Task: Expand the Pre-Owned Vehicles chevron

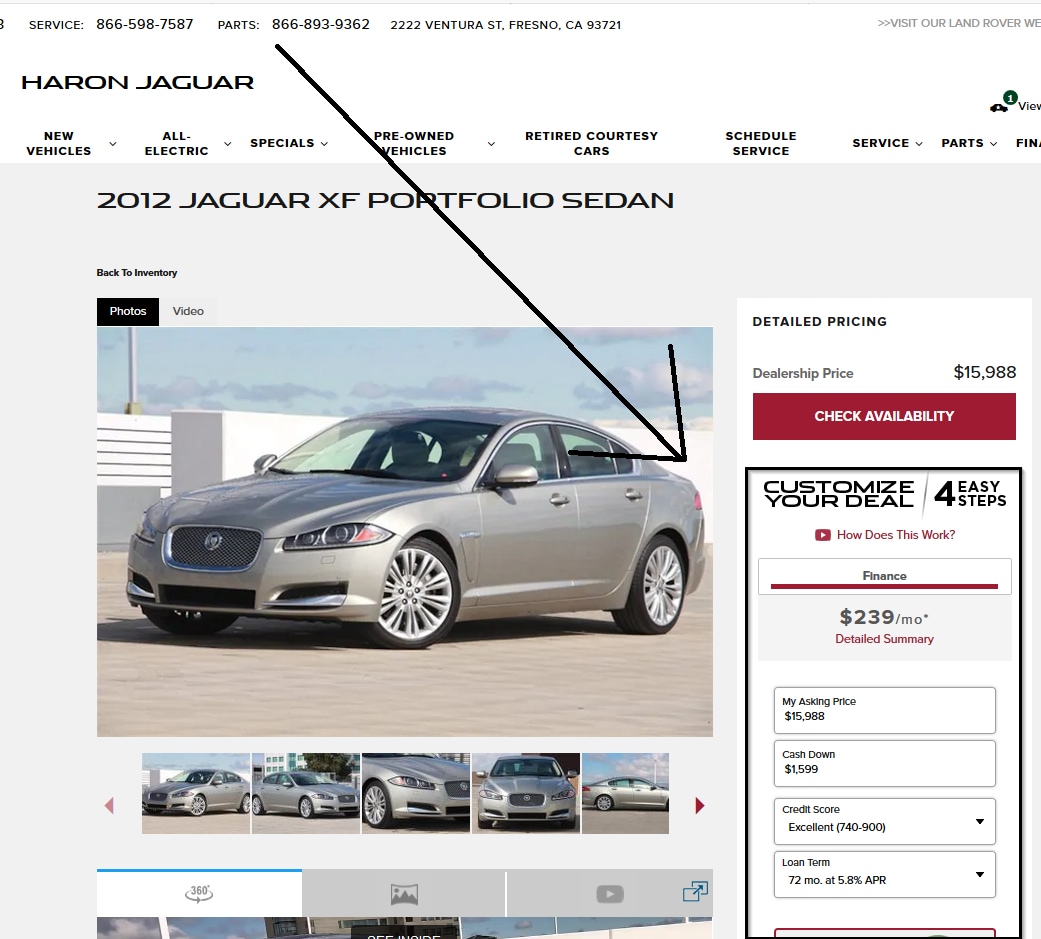Action: coord(491,143)
